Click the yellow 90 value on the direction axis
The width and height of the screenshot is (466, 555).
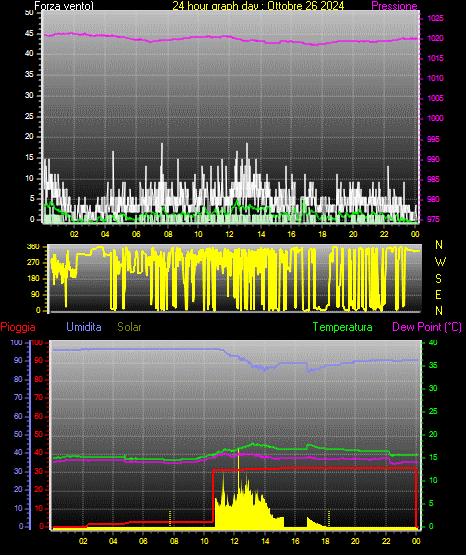(x=35, y=294)
